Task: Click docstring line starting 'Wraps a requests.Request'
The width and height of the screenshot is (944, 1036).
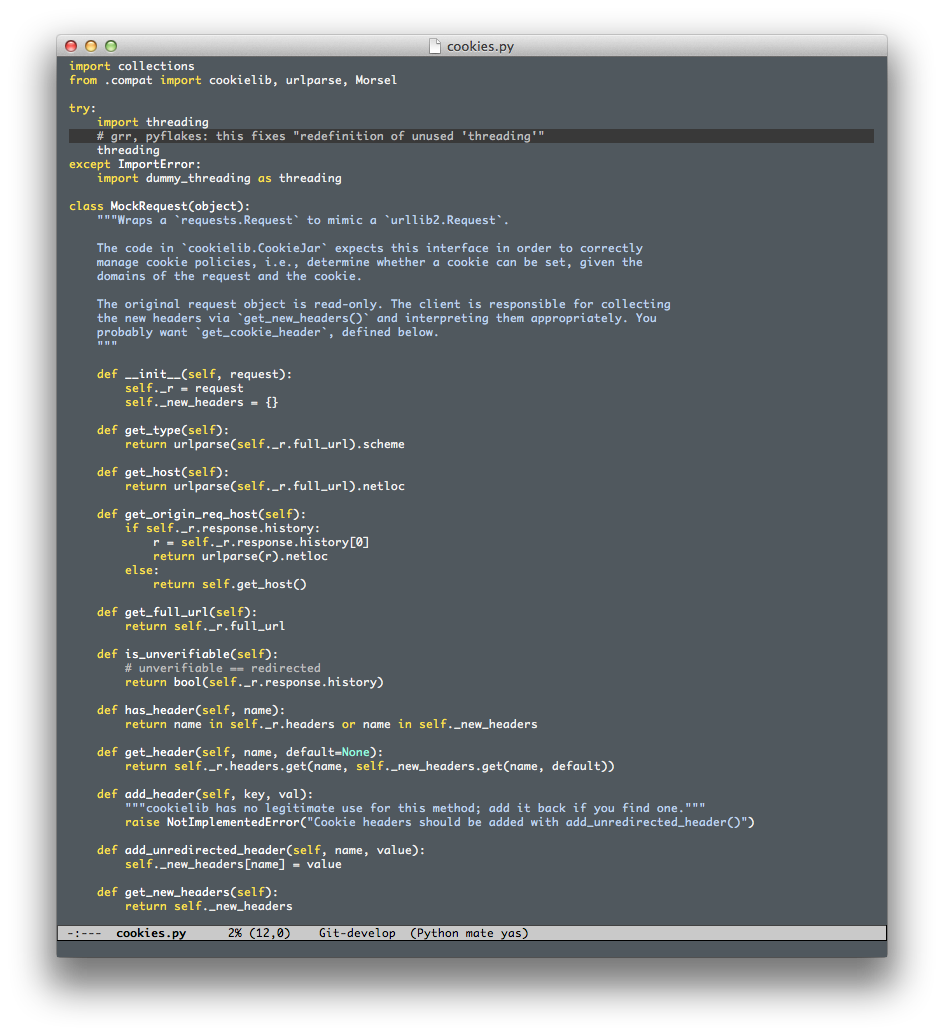Action: [x=303, y=220]
